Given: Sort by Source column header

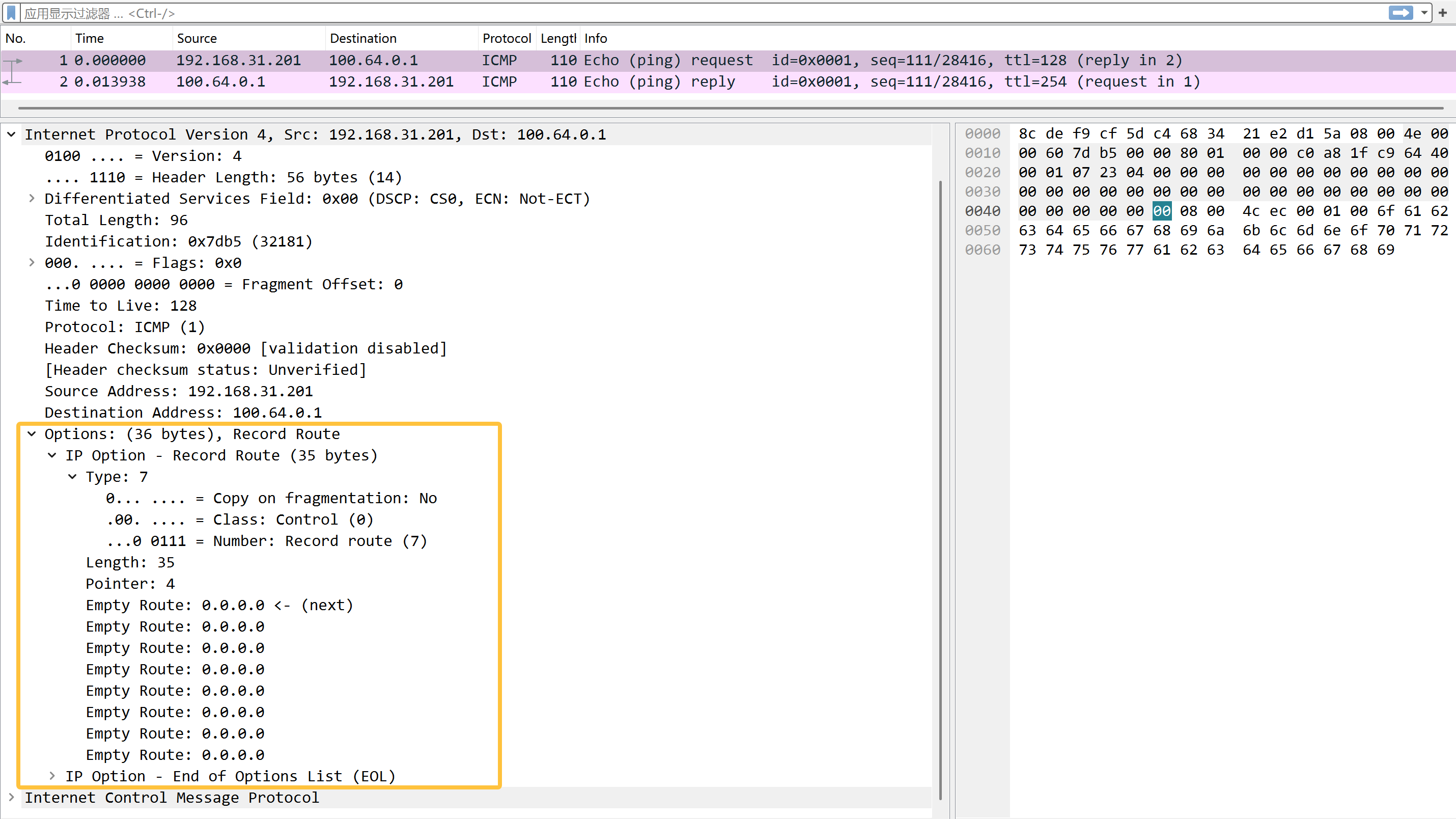Looking at the screenshot, I should coord(197,39).
